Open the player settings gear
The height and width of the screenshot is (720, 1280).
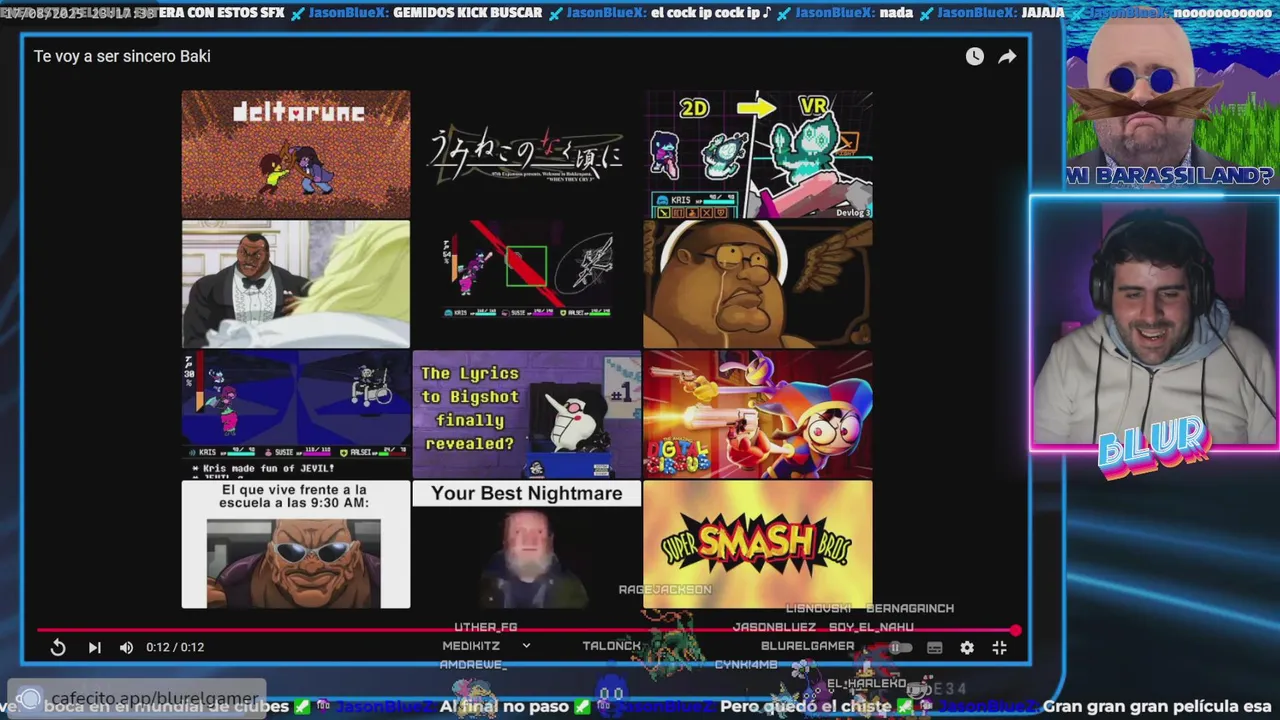pyautogui.click(x=967, y=648)
